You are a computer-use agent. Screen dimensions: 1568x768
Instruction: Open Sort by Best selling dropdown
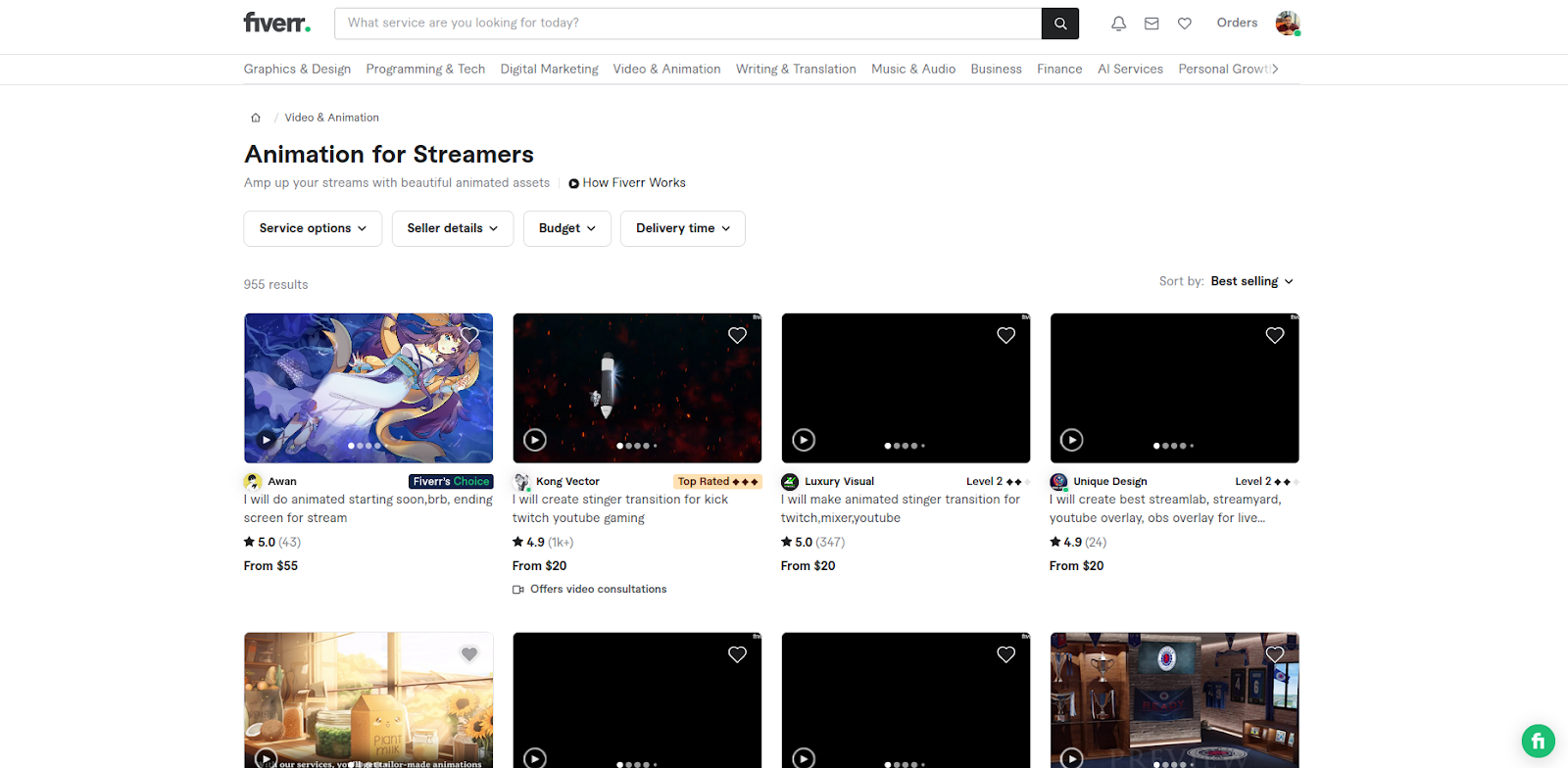point(1252,281)
